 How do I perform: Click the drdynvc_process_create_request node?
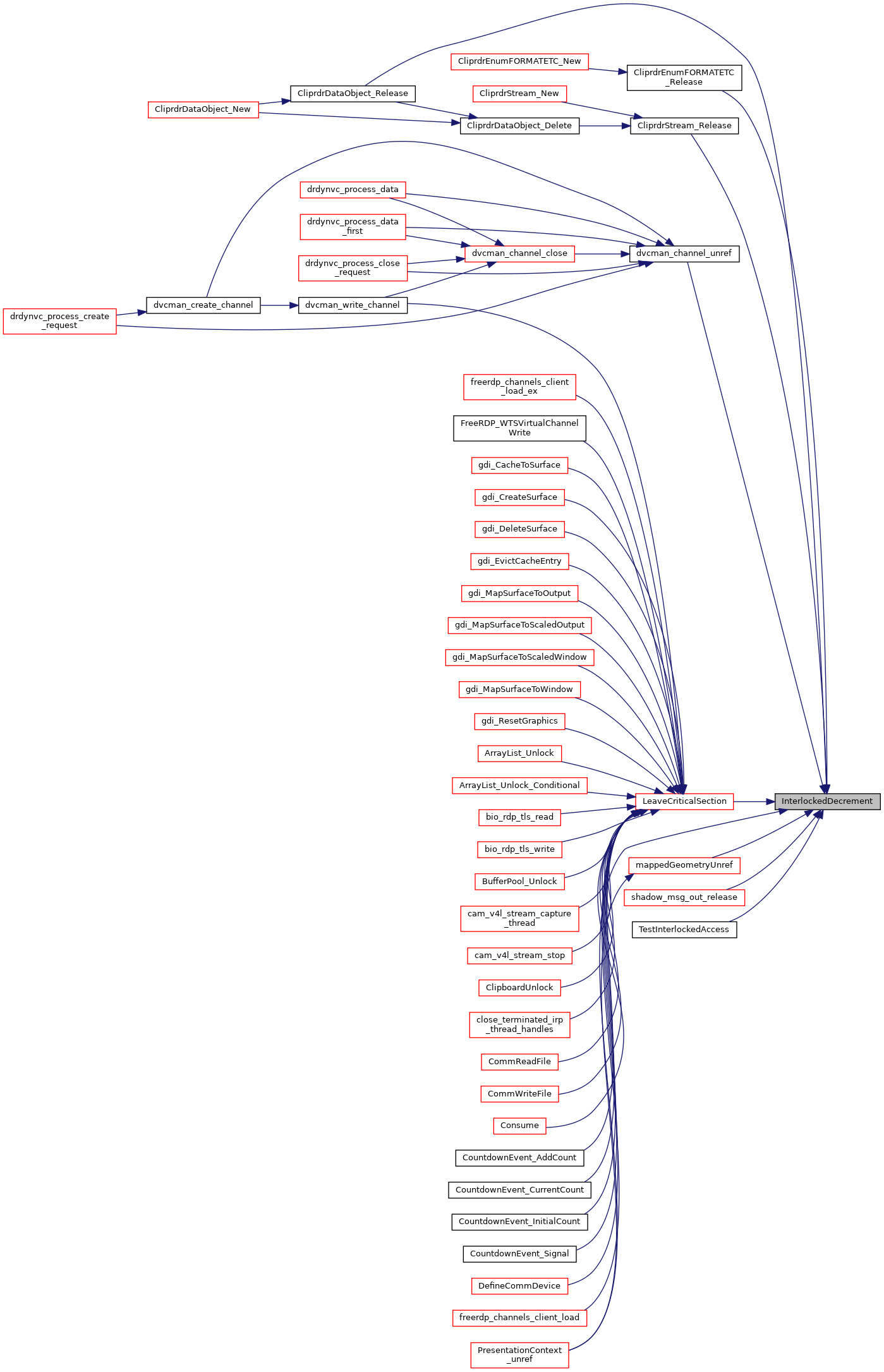[x=59, y=321]
